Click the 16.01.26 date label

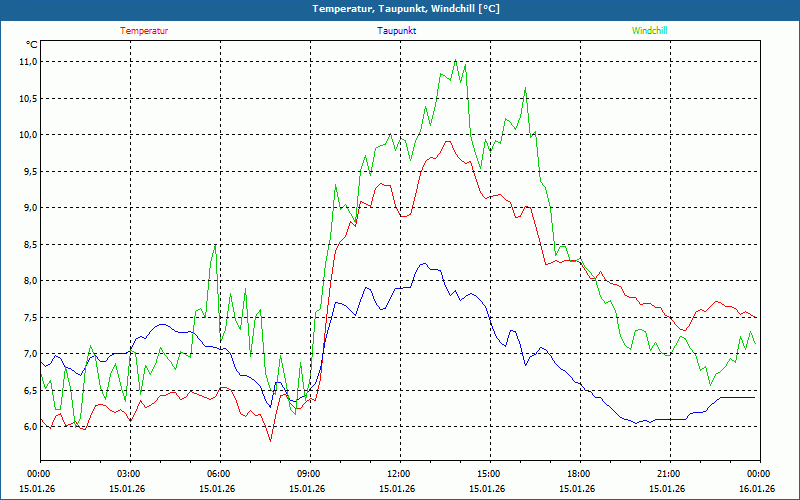[x=756, y=489]
